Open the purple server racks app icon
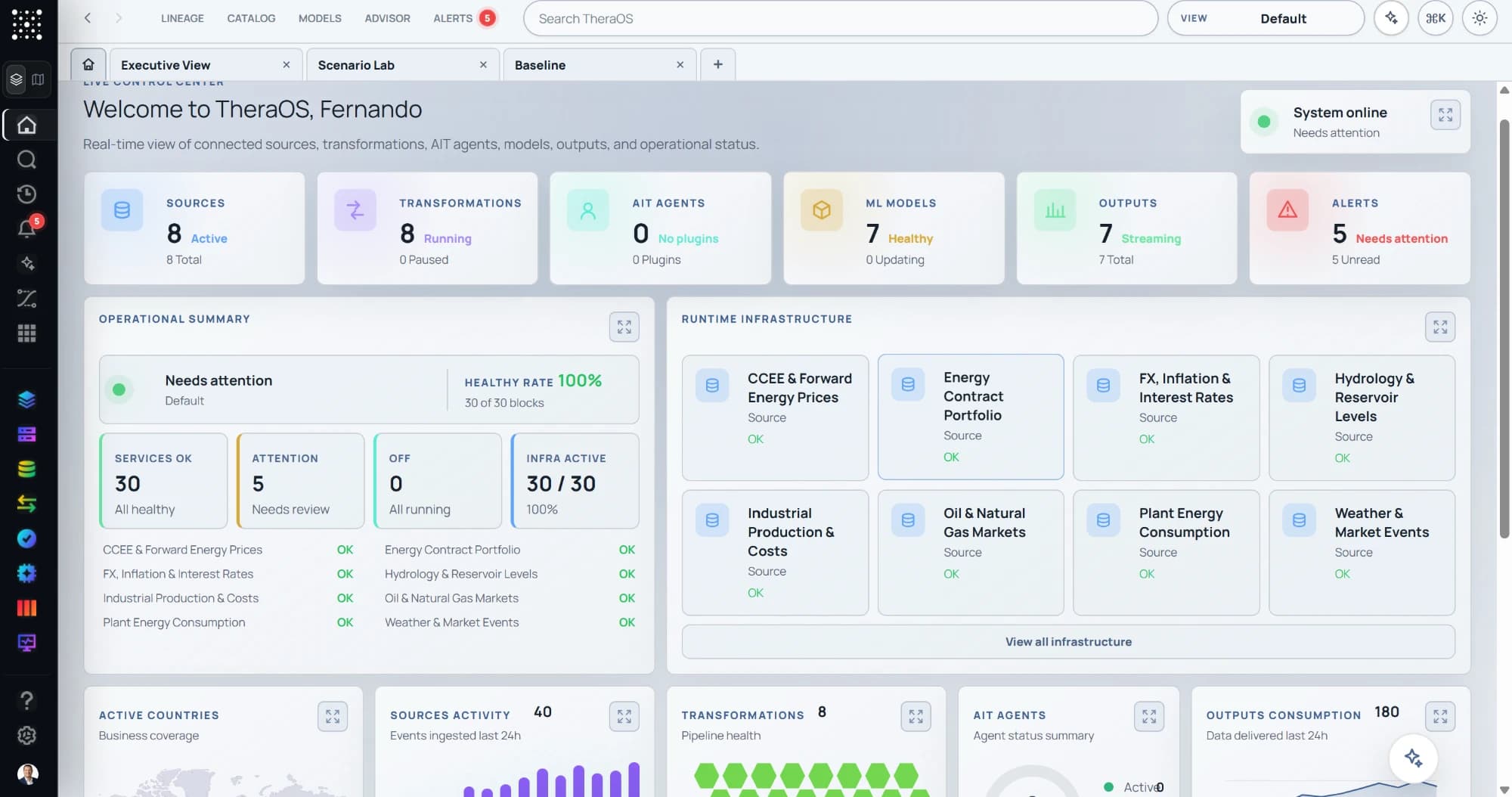 26,434
